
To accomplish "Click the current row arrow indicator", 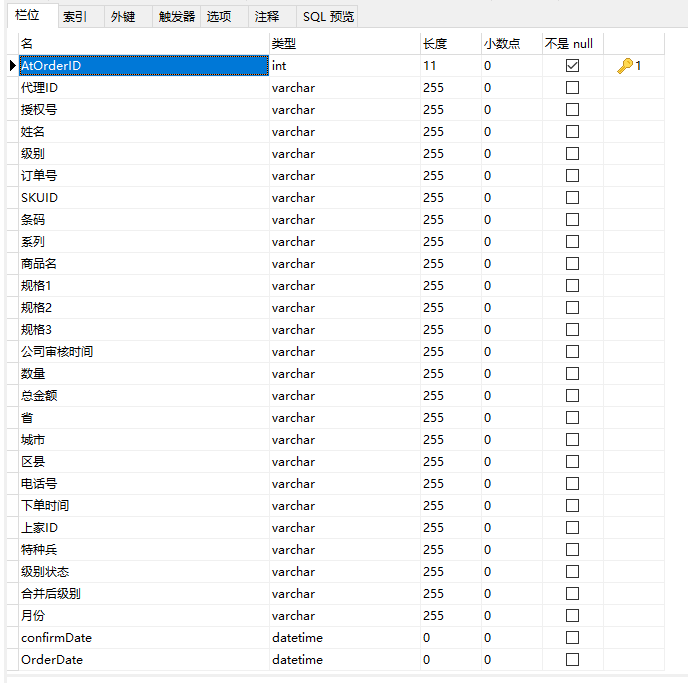I will 13,66.
